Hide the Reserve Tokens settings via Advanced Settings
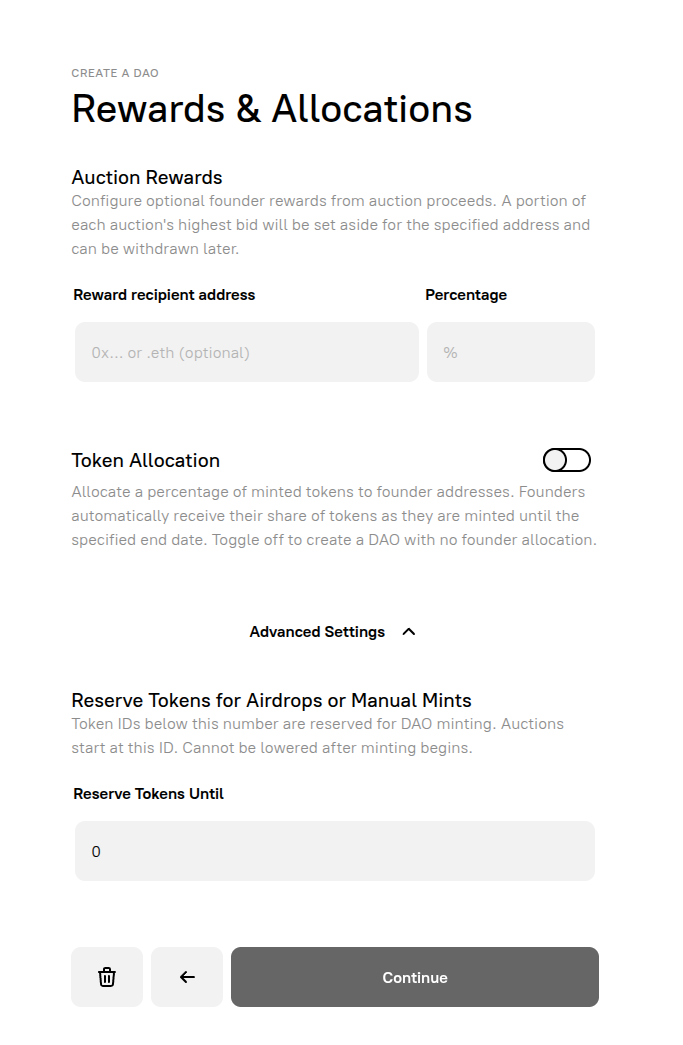This screenshot has width=683, height=1045. 408,631
